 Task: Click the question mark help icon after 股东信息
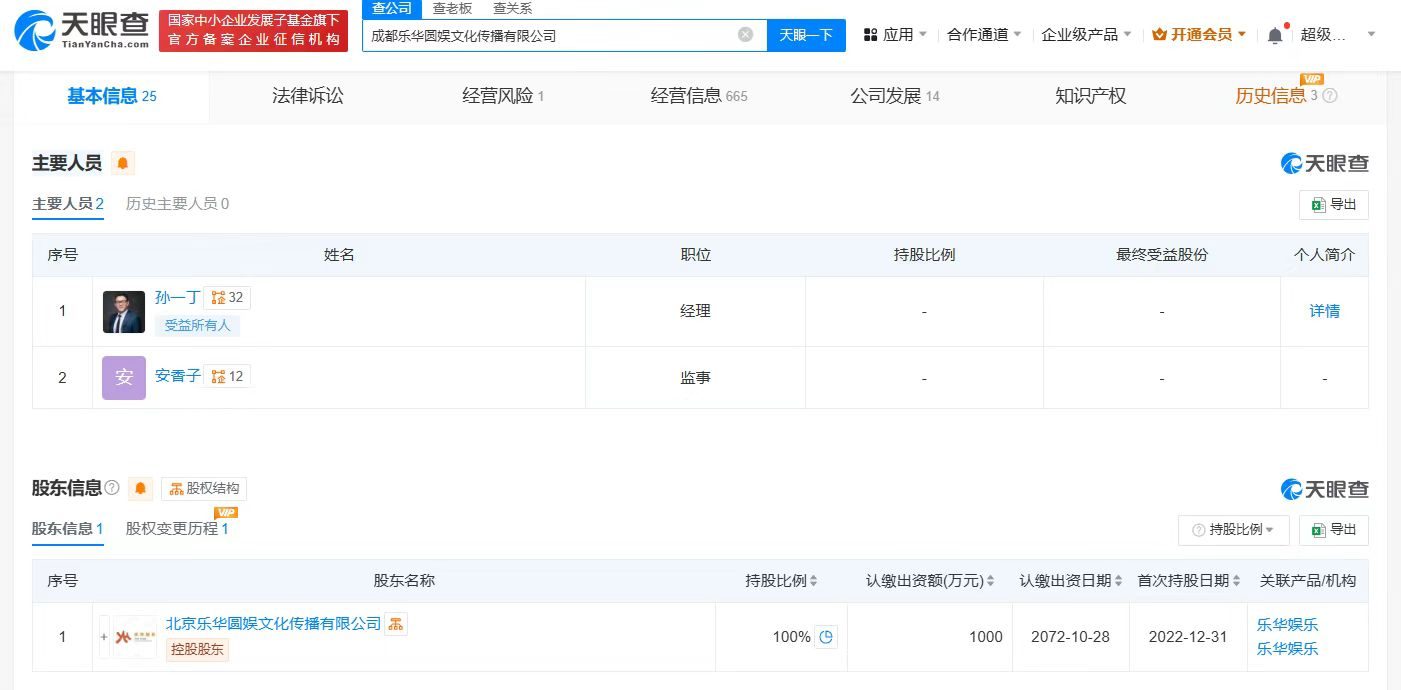pyautogui.click(x=112, y=489)
